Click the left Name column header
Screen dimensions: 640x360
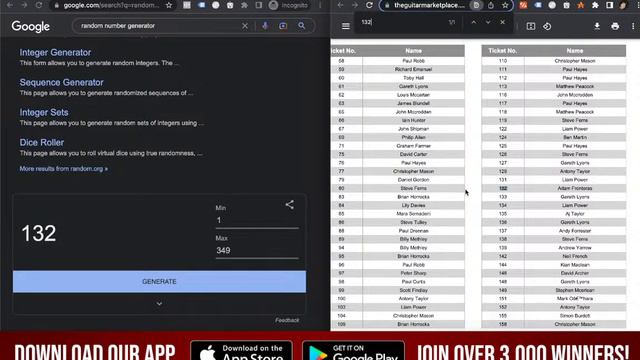tap(413, 51)
